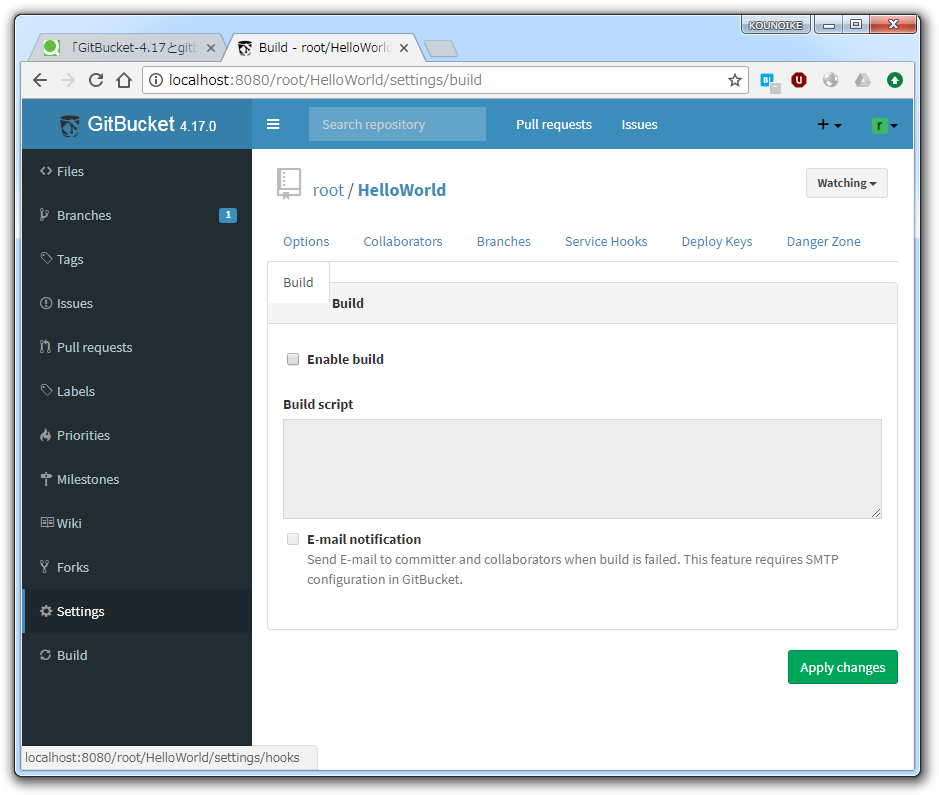Type in the Search repository field
Viewport: 939px width, 795px height.
[397, 124]
